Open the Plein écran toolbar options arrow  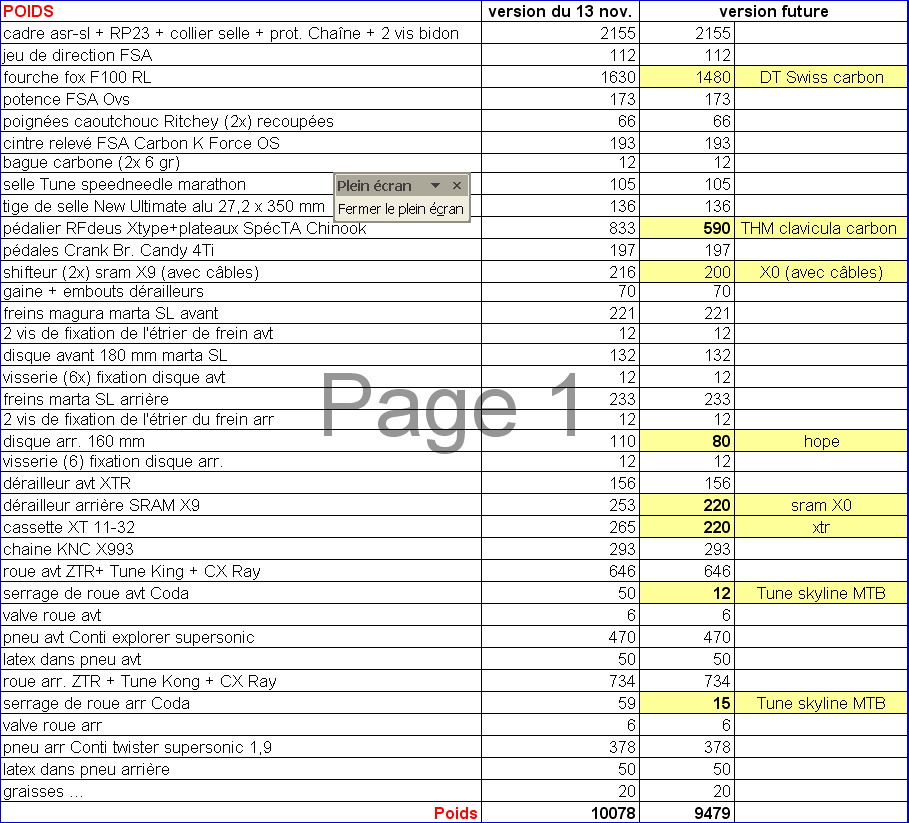[435, 185]
